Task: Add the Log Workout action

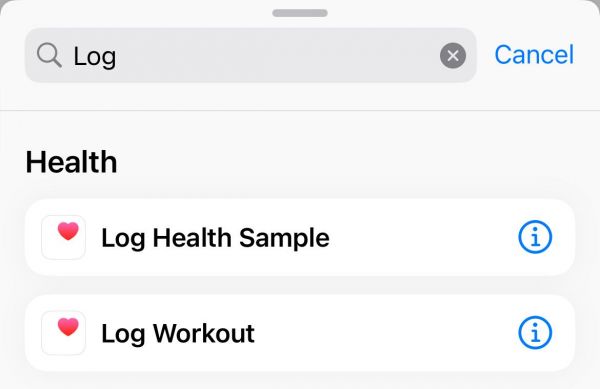Action: (x=300, y=333)
